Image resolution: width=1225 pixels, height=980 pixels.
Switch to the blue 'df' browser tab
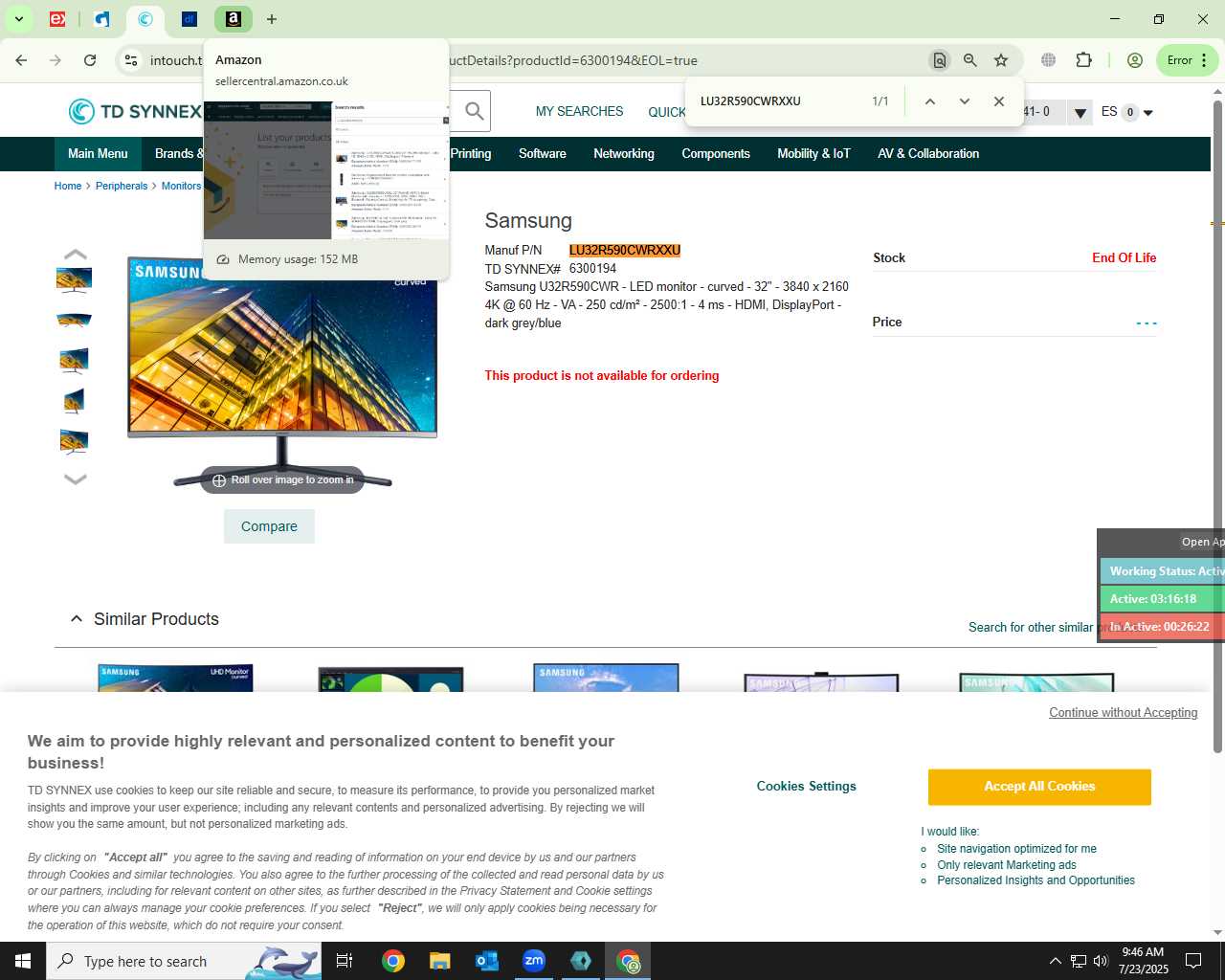point(189,19)
